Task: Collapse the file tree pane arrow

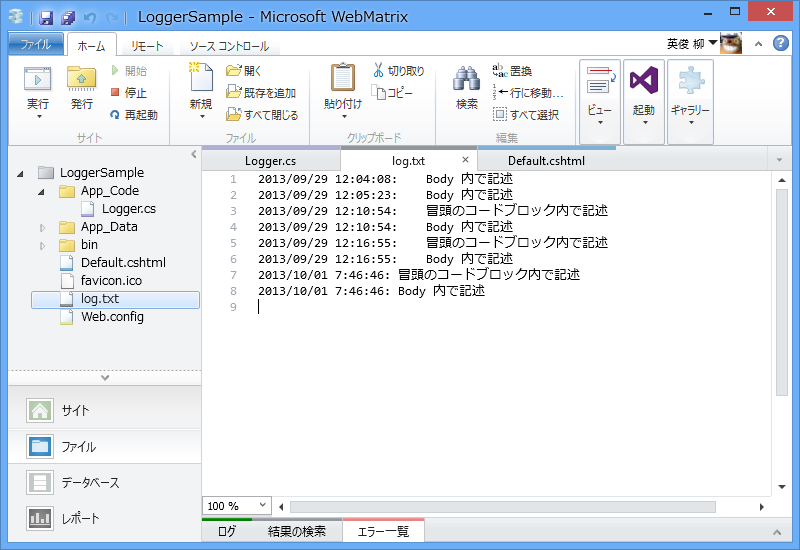Action: pyautogui.click(x=193, y=154)
